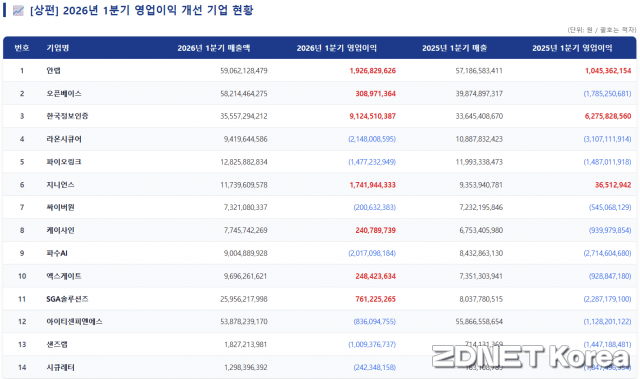Click the blue loss figure (2,714,604,680)

607,253
